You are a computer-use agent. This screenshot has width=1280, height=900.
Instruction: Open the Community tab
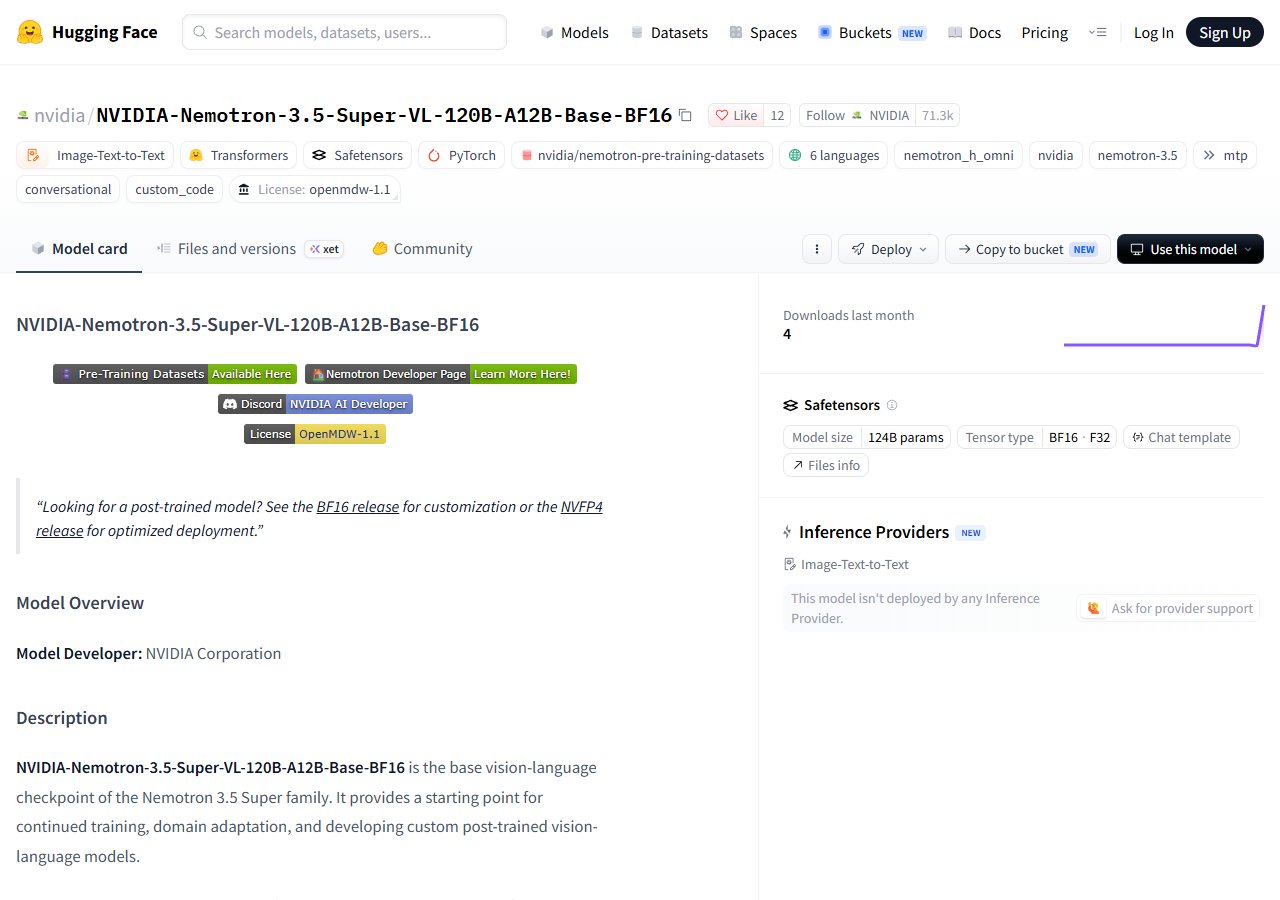(422, 249)
